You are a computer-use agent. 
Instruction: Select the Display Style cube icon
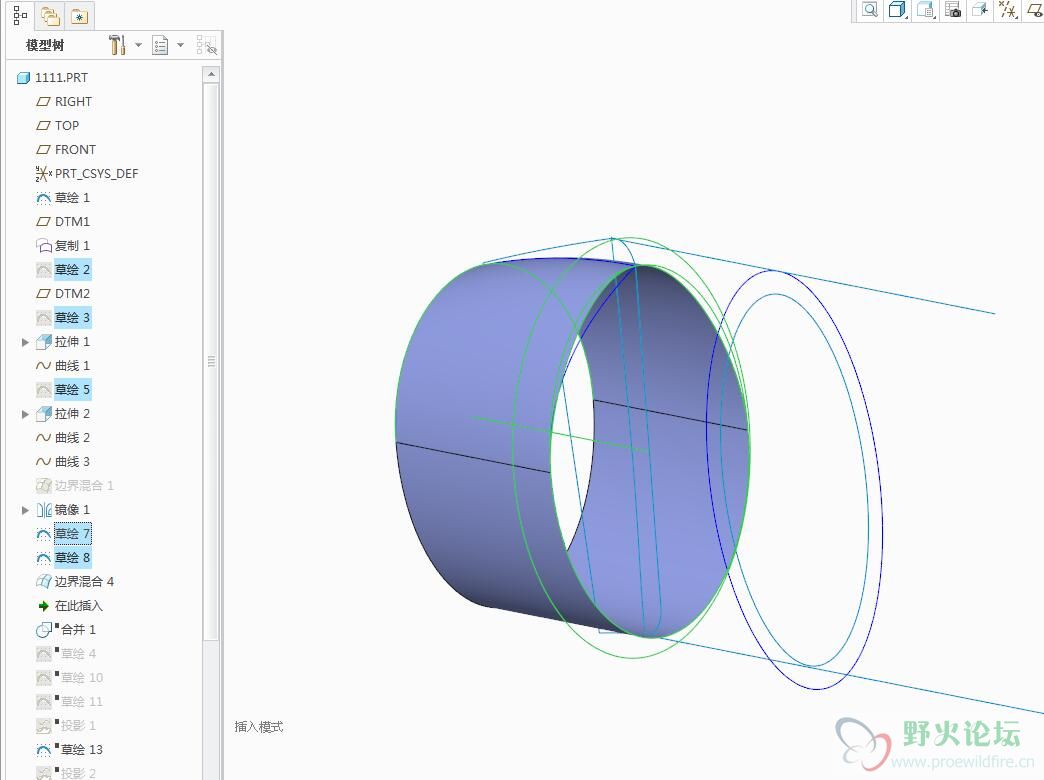point(898,9)
